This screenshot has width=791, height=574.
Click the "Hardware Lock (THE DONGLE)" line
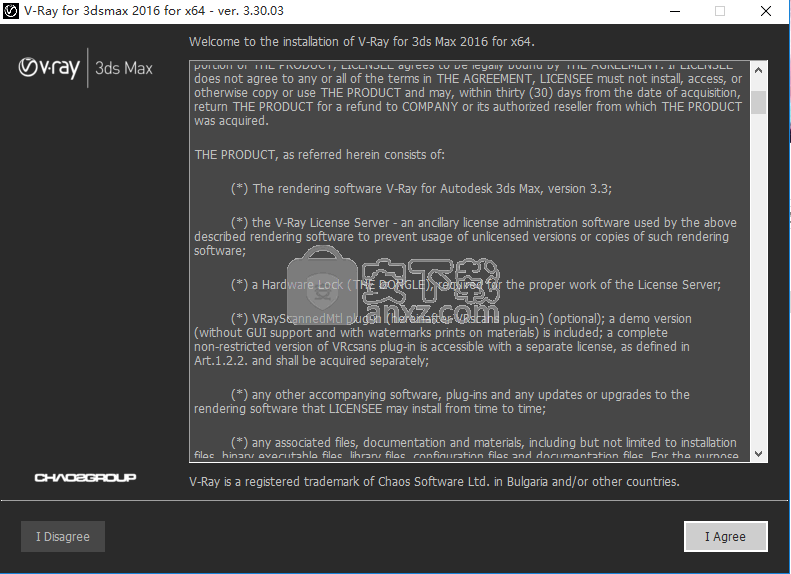click(476, 285)
